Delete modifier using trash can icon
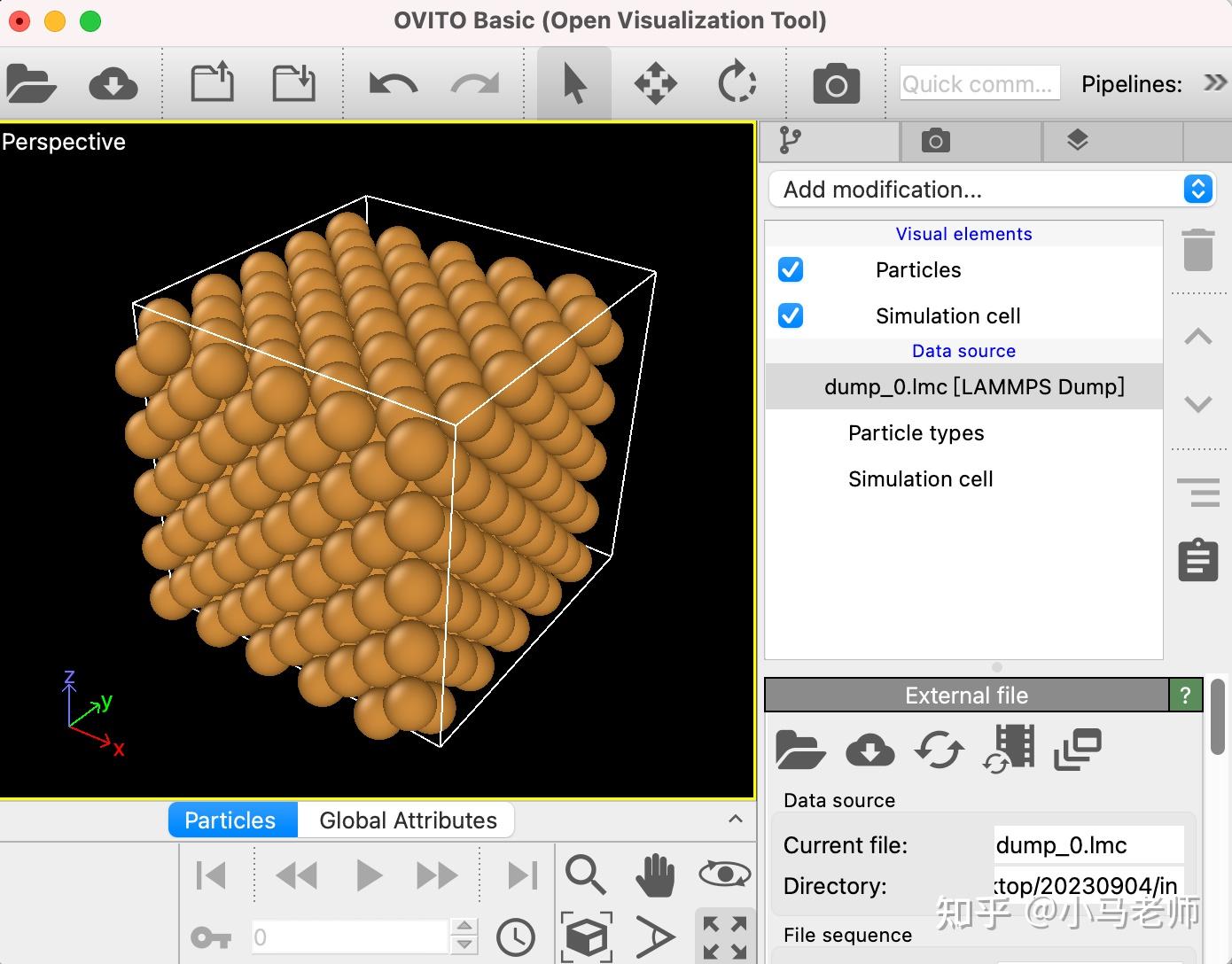 tap(1197, 250)
